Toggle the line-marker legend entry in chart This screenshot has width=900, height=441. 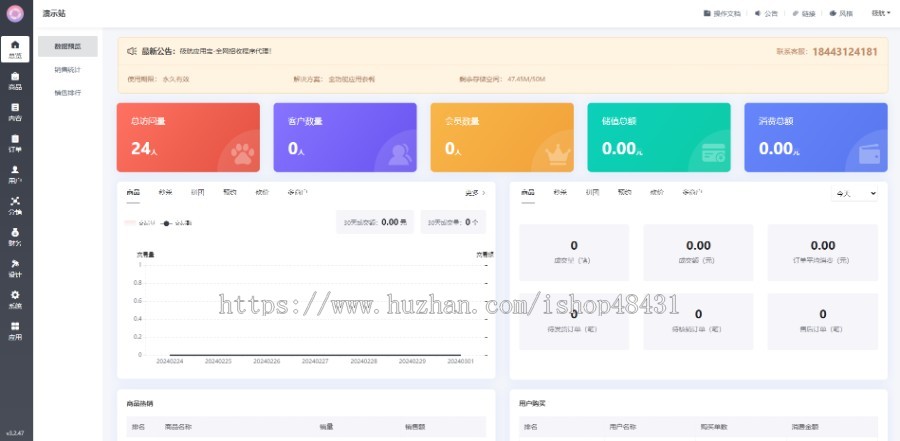click(x=176, y=223)
